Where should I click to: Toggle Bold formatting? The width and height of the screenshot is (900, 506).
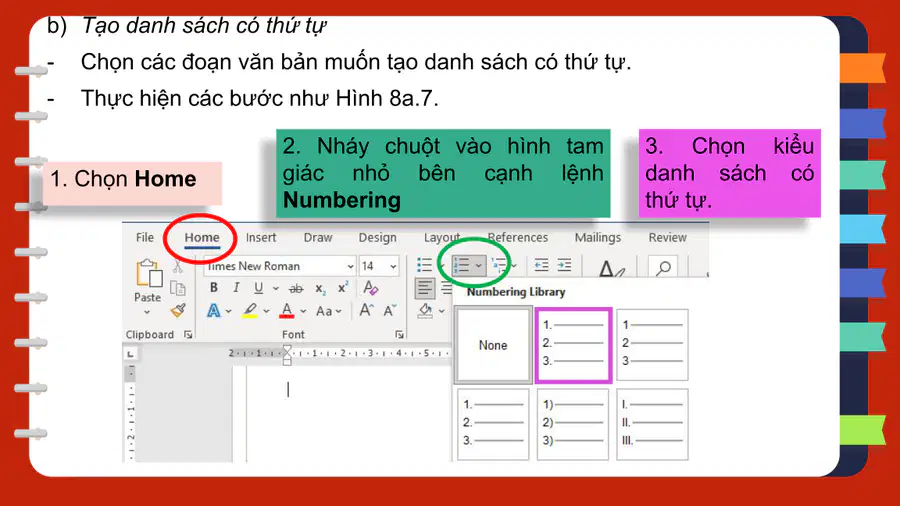tap(214, 287)
